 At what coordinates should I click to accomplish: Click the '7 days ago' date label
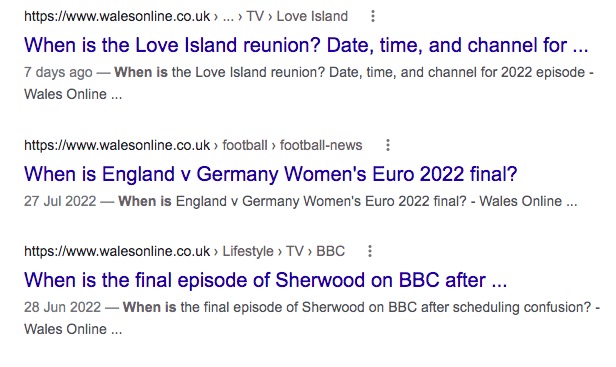58,72
